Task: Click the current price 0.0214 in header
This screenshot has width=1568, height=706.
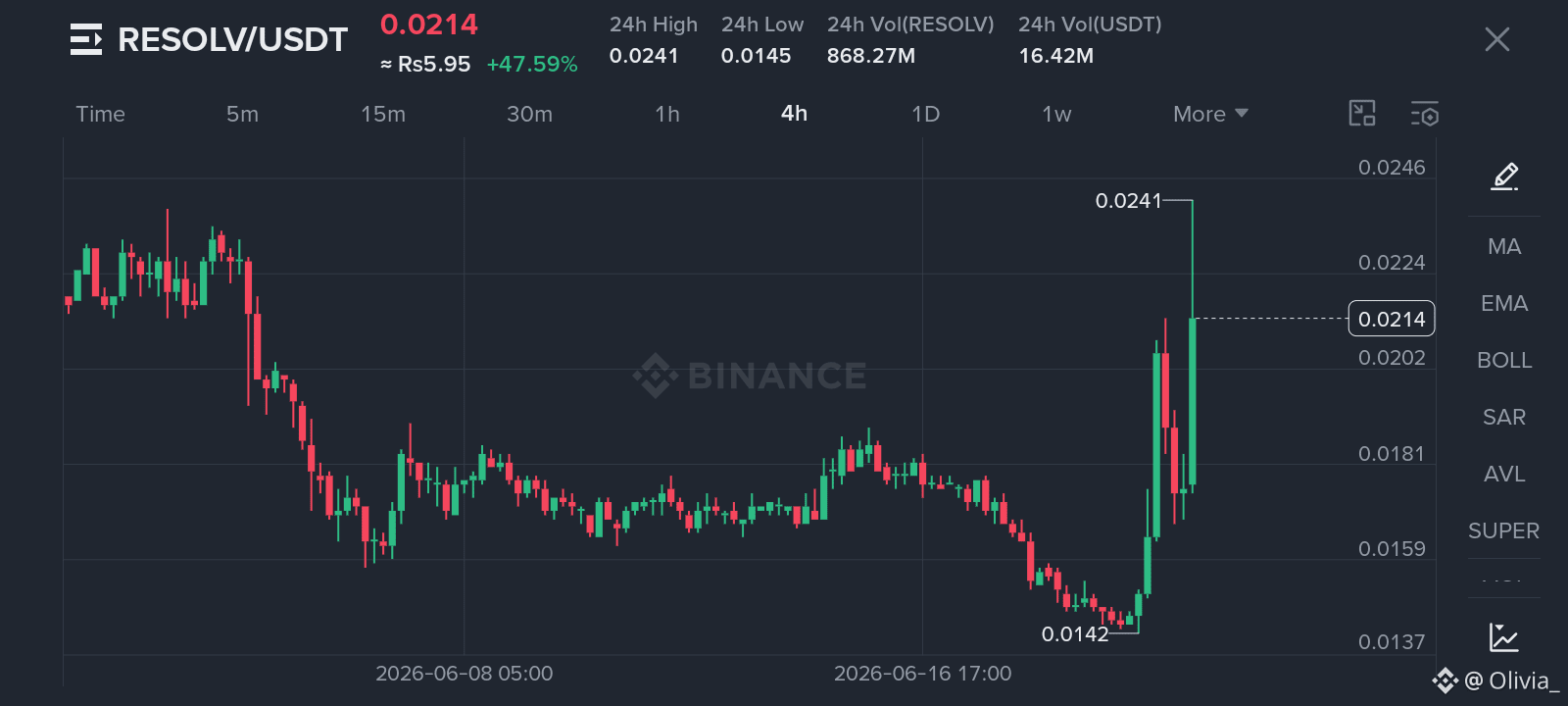Action: pos(429,25)
